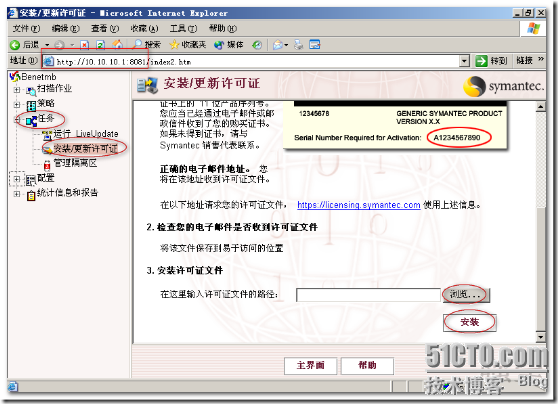Click the 扫描作业 magnifier icon

[31, 91]
